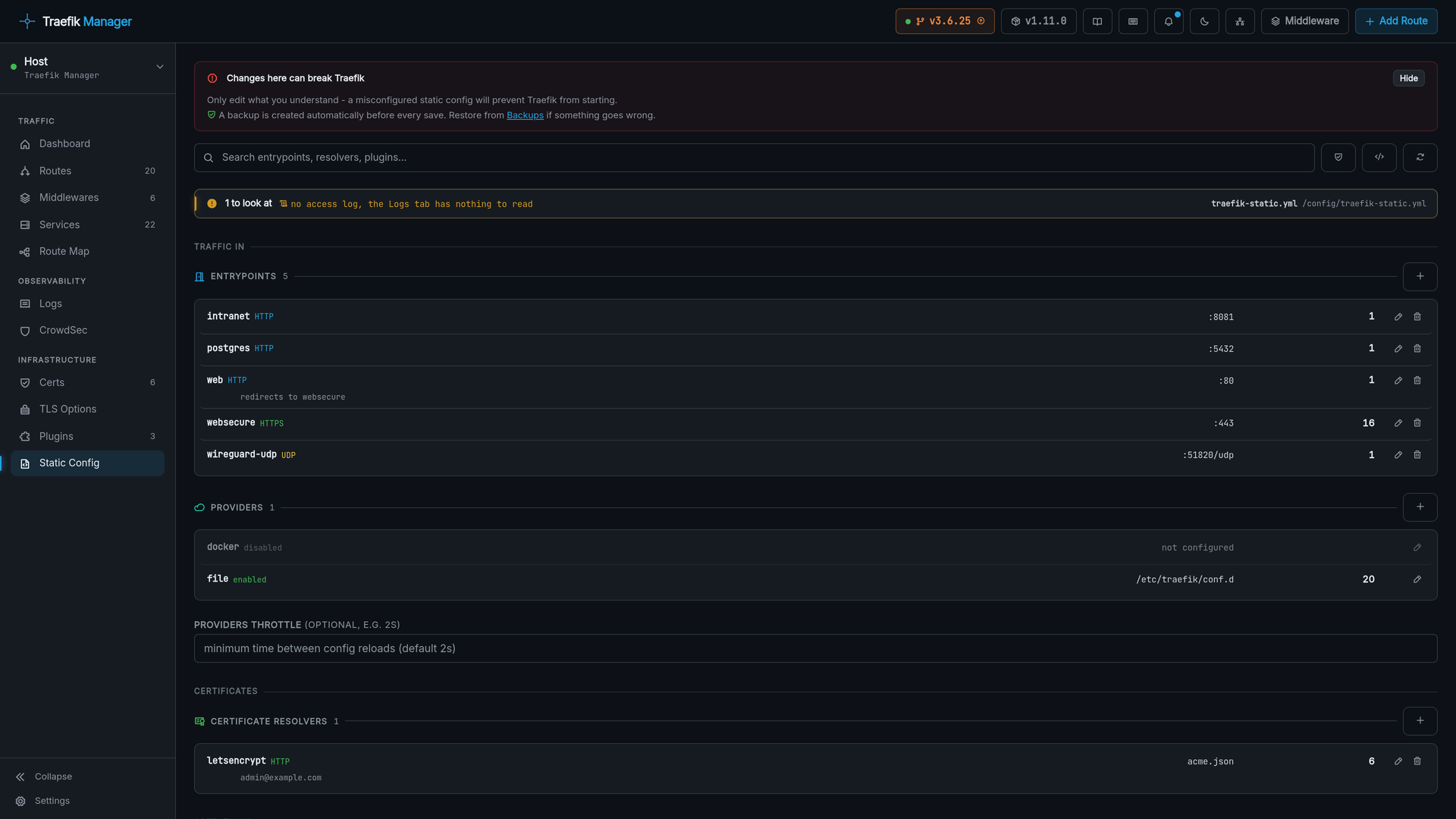Open the book documentation icon in top bar
The height and width of the screenshot is (819, 1456).
(1097, 21)
